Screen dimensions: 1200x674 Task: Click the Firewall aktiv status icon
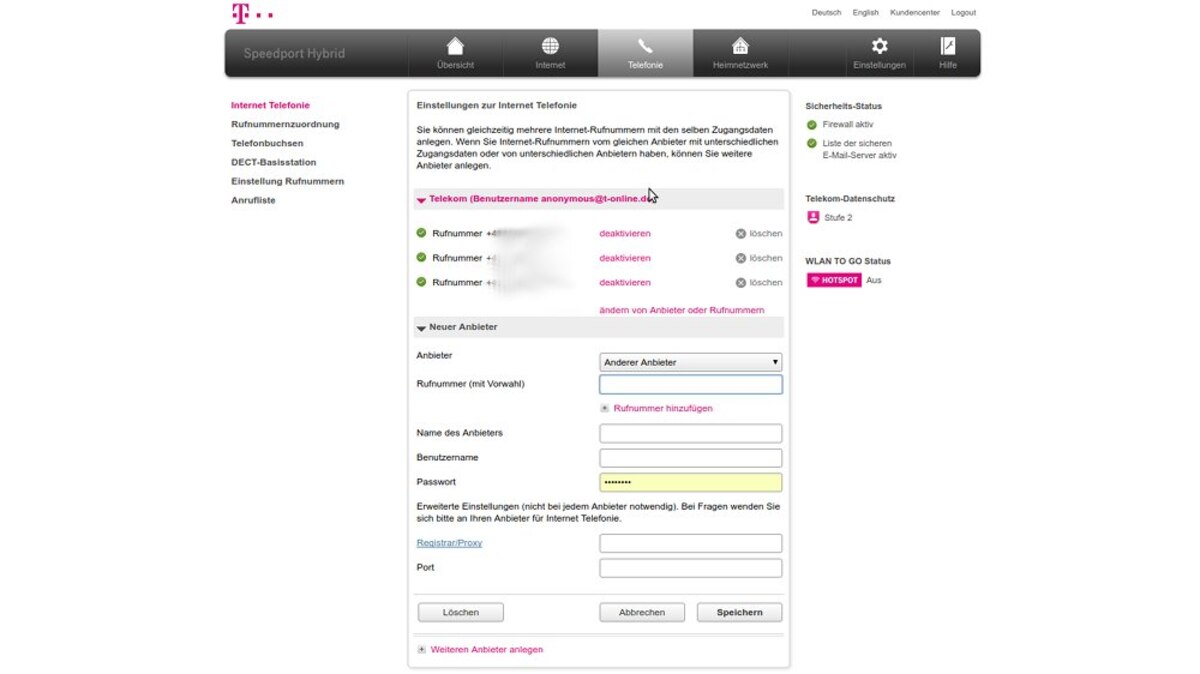pyautogui.click(x=812, y=125)
